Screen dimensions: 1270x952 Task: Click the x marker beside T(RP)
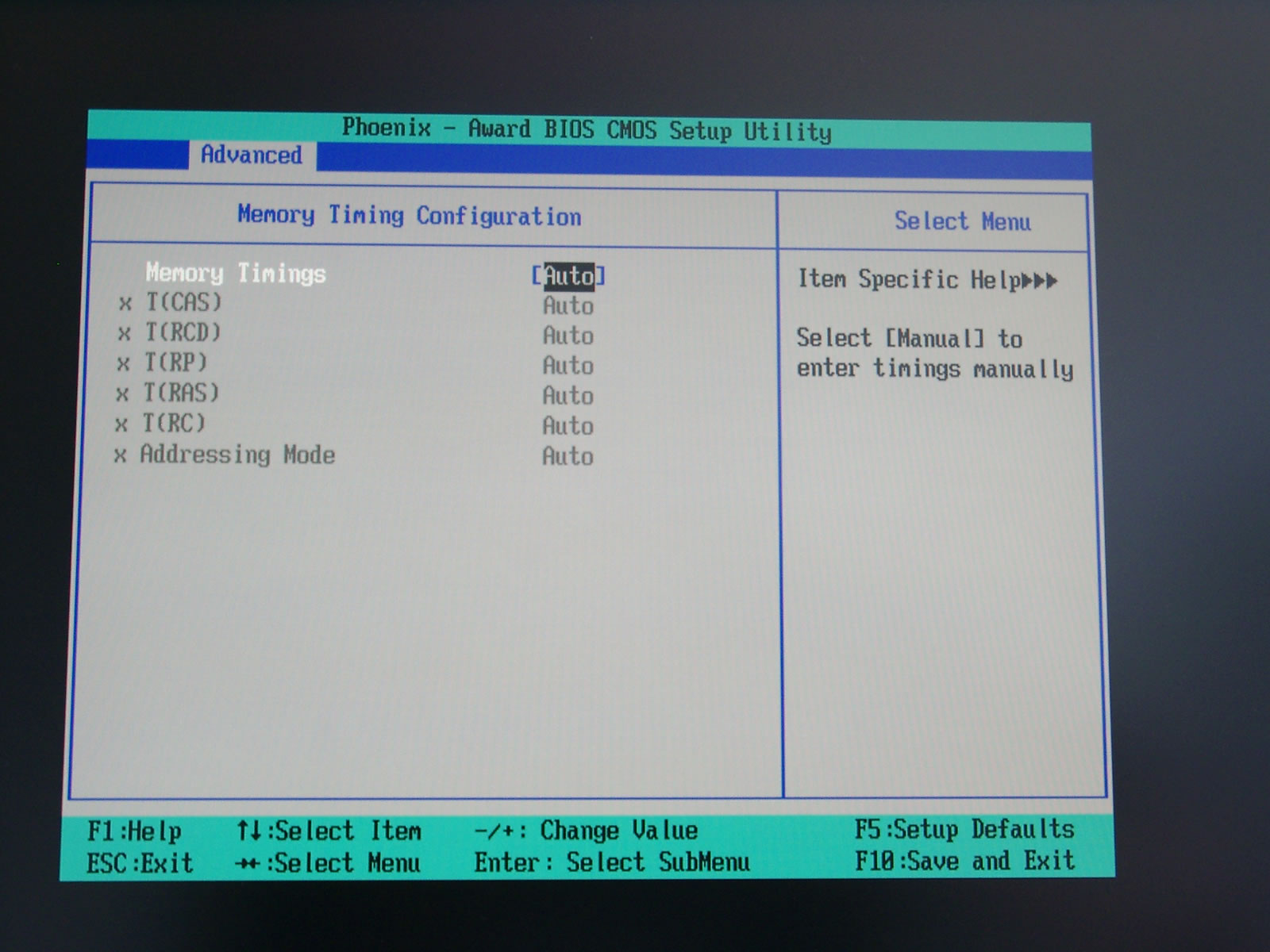click(123, 364)
